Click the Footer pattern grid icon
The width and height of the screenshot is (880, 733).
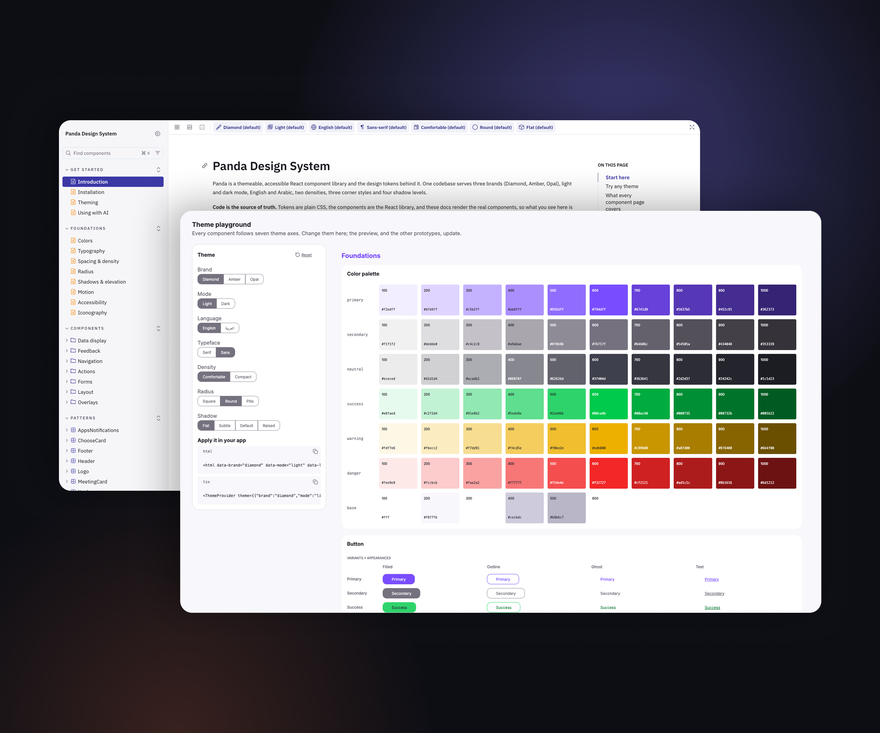[x=73, y=451]
